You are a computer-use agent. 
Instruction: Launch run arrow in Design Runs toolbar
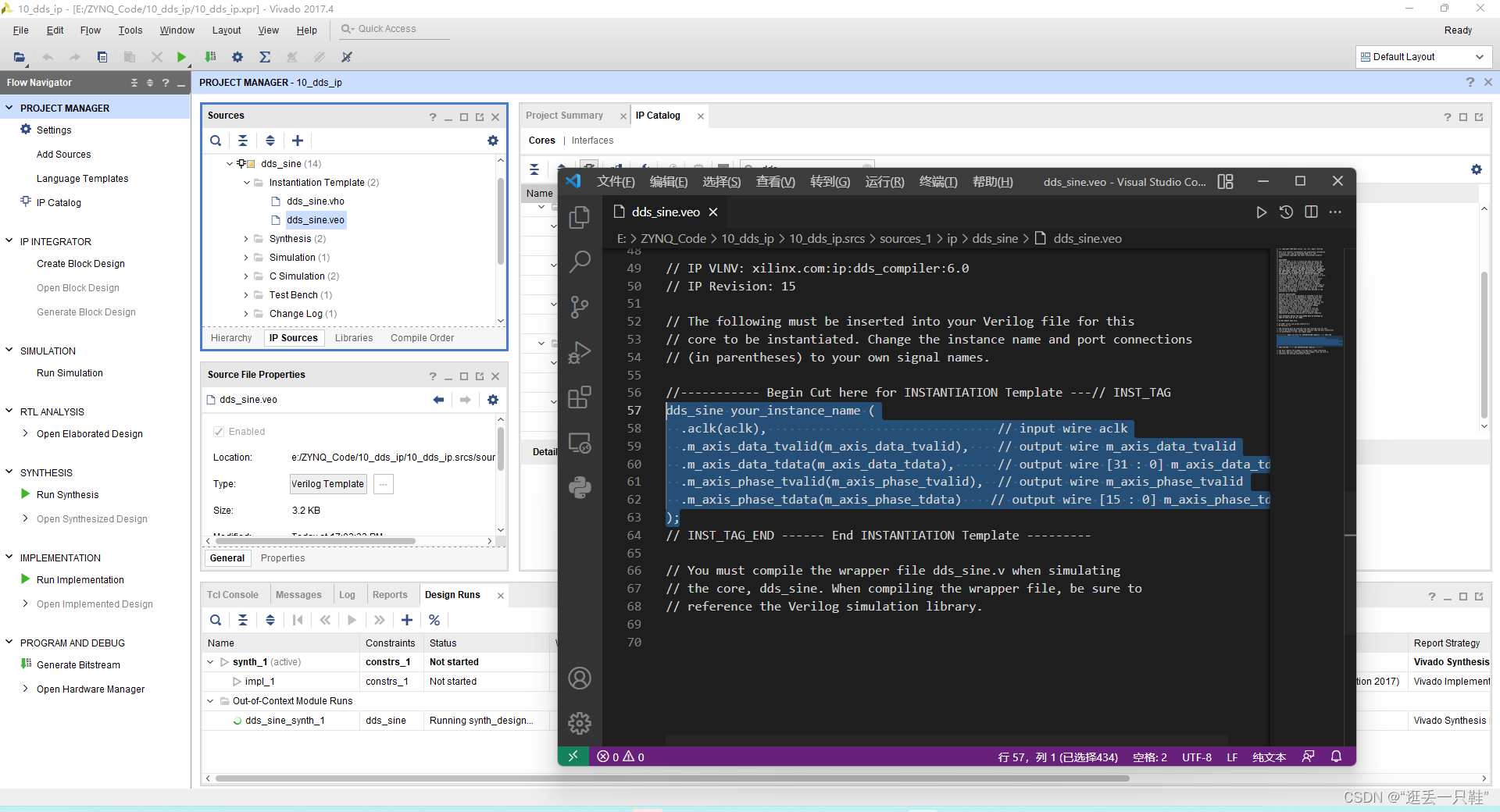352,620
